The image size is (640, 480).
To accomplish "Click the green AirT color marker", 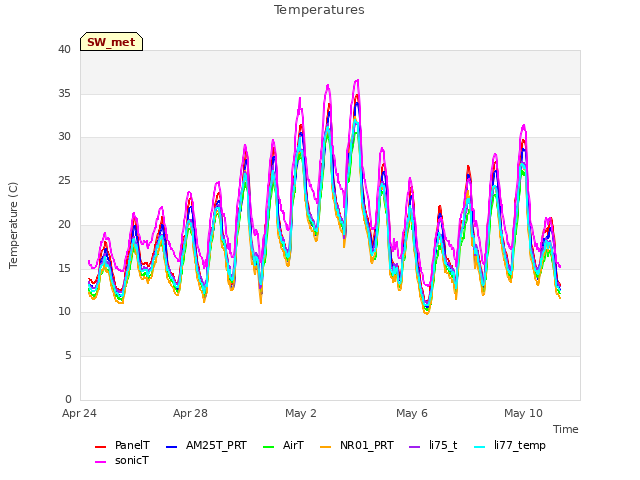I will pyautogui.click(x=269, y=447).
